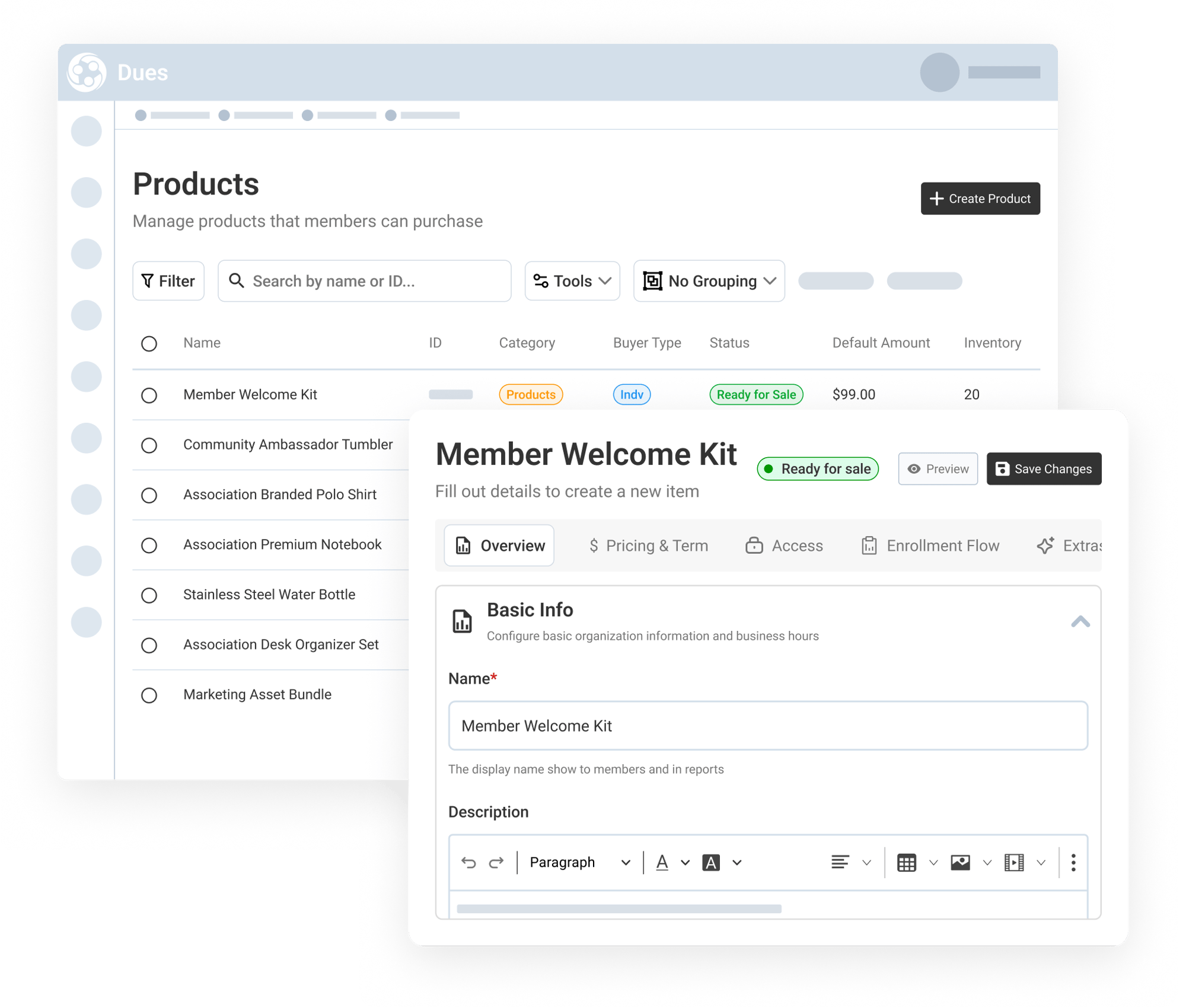1186x1008 pixels.
Task: Expand the text color dropdown arrow
Action: (685, 863)
